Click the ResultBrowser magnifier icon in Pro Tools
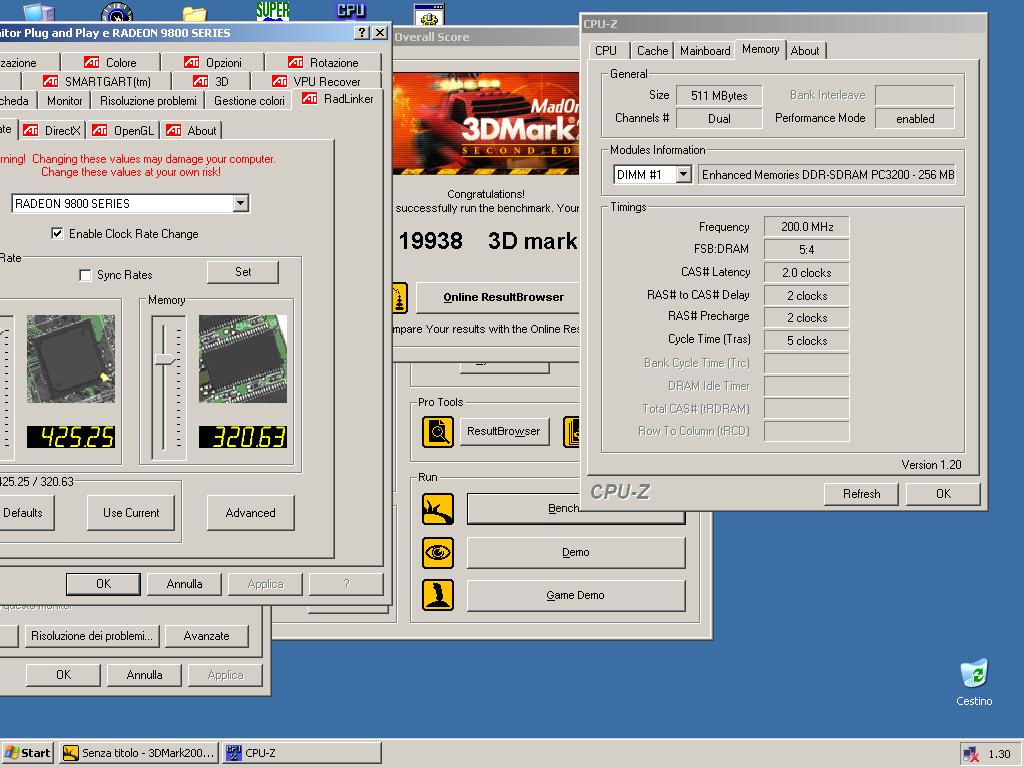 [x=438, y=431]
